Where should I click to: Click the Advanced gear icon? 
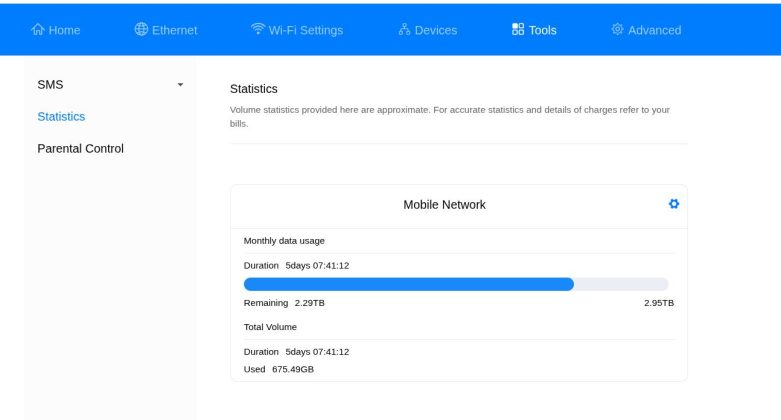617,29
